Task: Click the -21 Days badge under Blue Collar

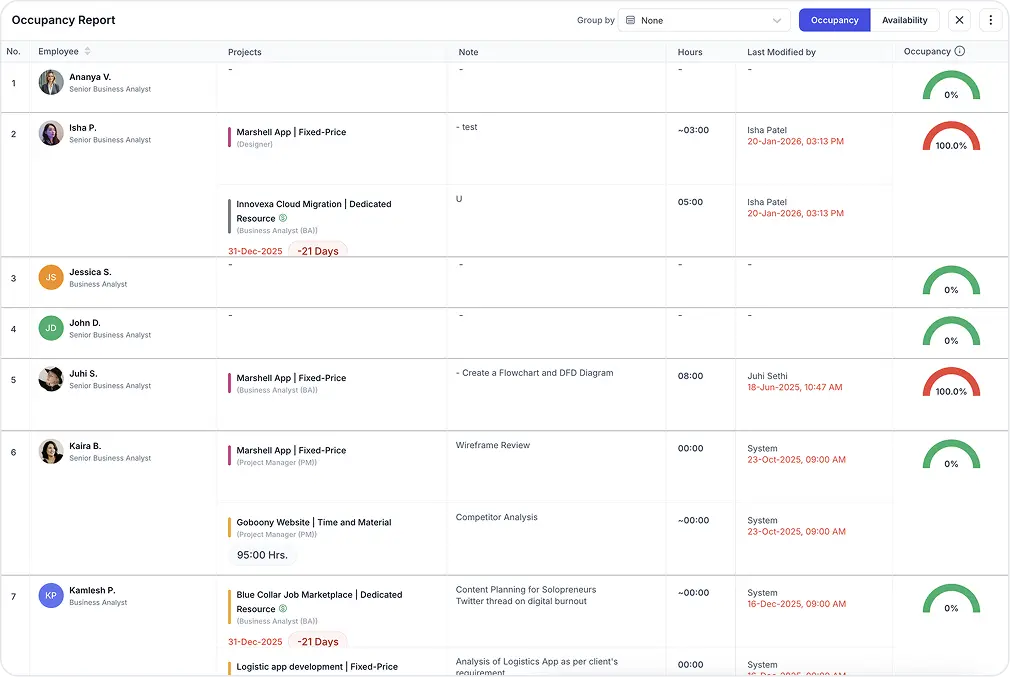Action: click(x=318, y=642)
